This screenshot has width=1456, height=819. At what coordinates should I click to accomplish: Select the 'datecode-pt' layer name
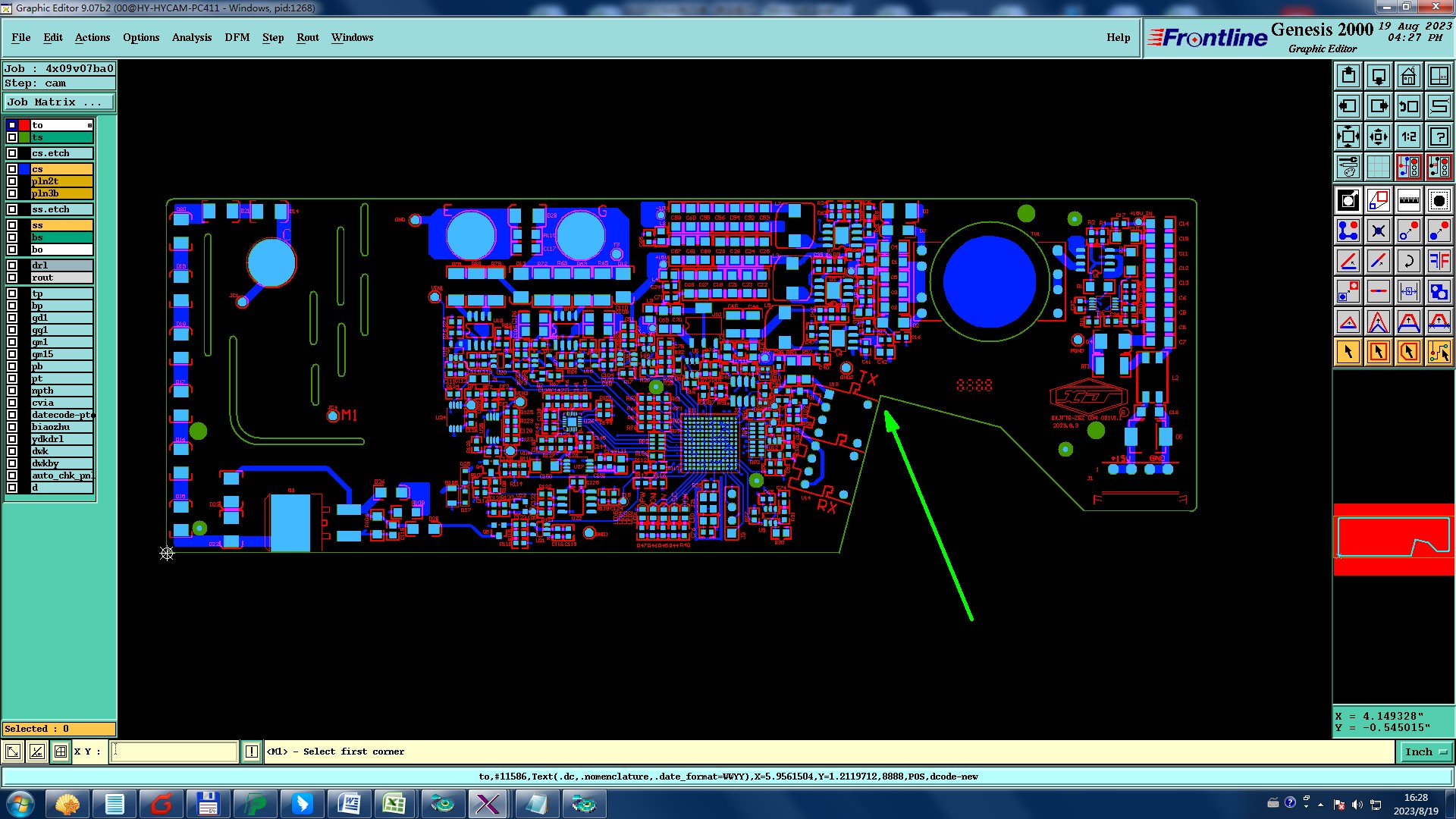coord(61,415)
